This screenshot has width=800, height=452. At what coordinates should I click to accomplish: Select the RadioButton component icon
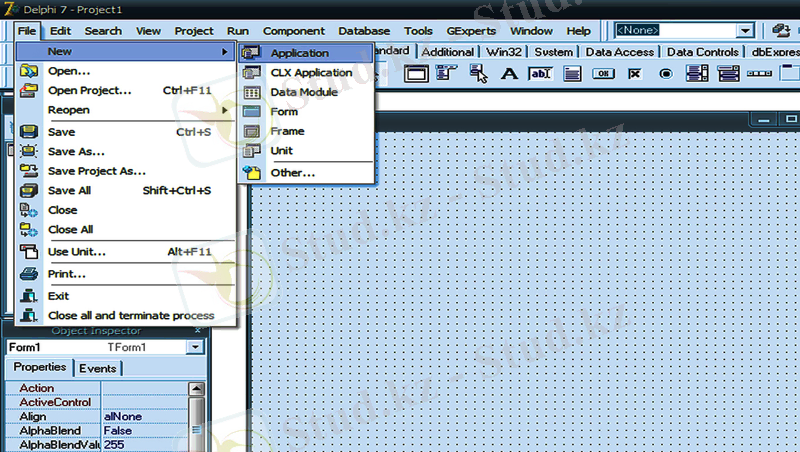pos(665,74)
